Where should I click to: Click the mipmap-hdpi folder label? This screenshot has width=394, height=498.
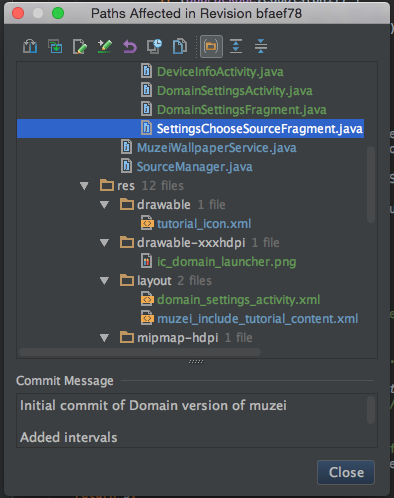[x=178, y=338]
